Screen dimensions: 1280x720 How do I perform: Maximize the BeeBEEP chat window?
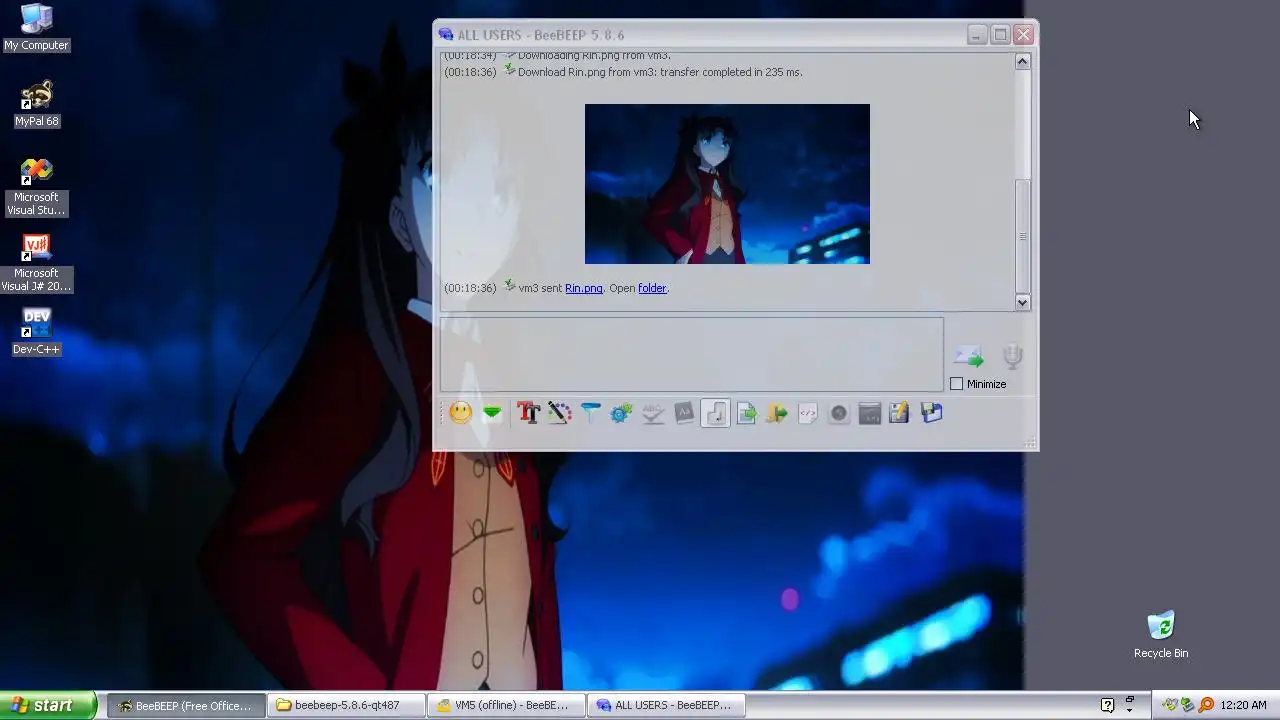1000,35
